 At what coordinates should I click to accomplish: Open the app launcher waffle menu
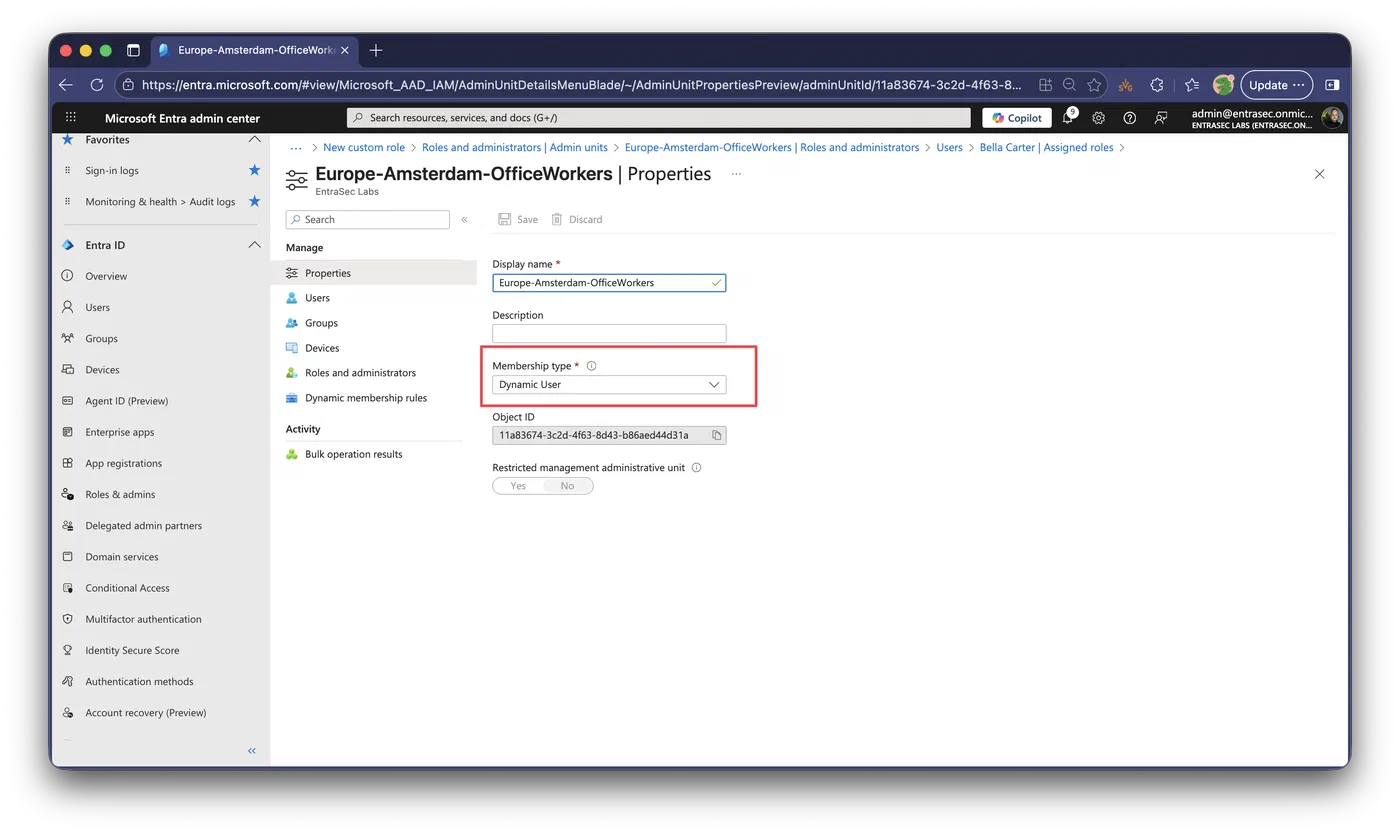(x=70, y=118)
